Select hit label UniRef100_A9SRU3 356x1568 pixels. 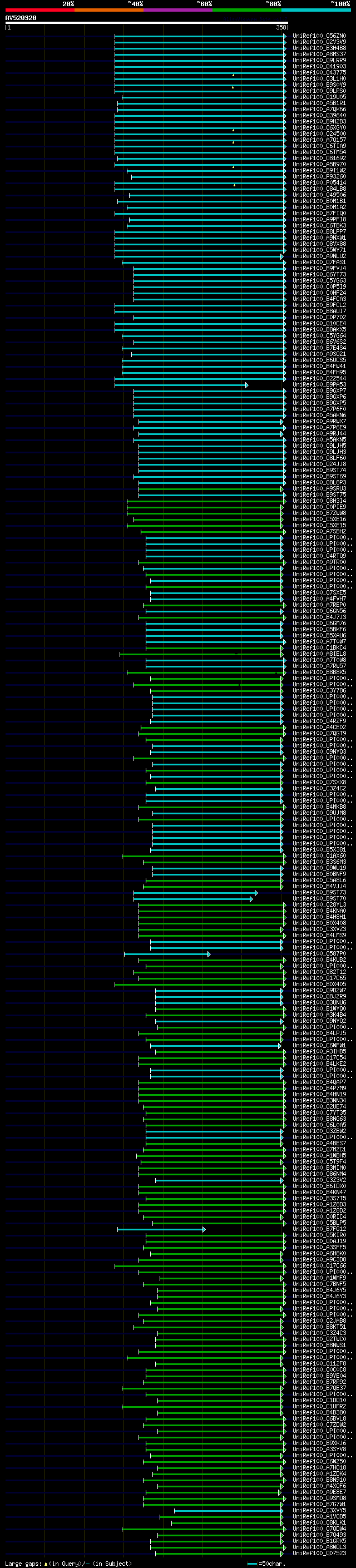[319, 489]
